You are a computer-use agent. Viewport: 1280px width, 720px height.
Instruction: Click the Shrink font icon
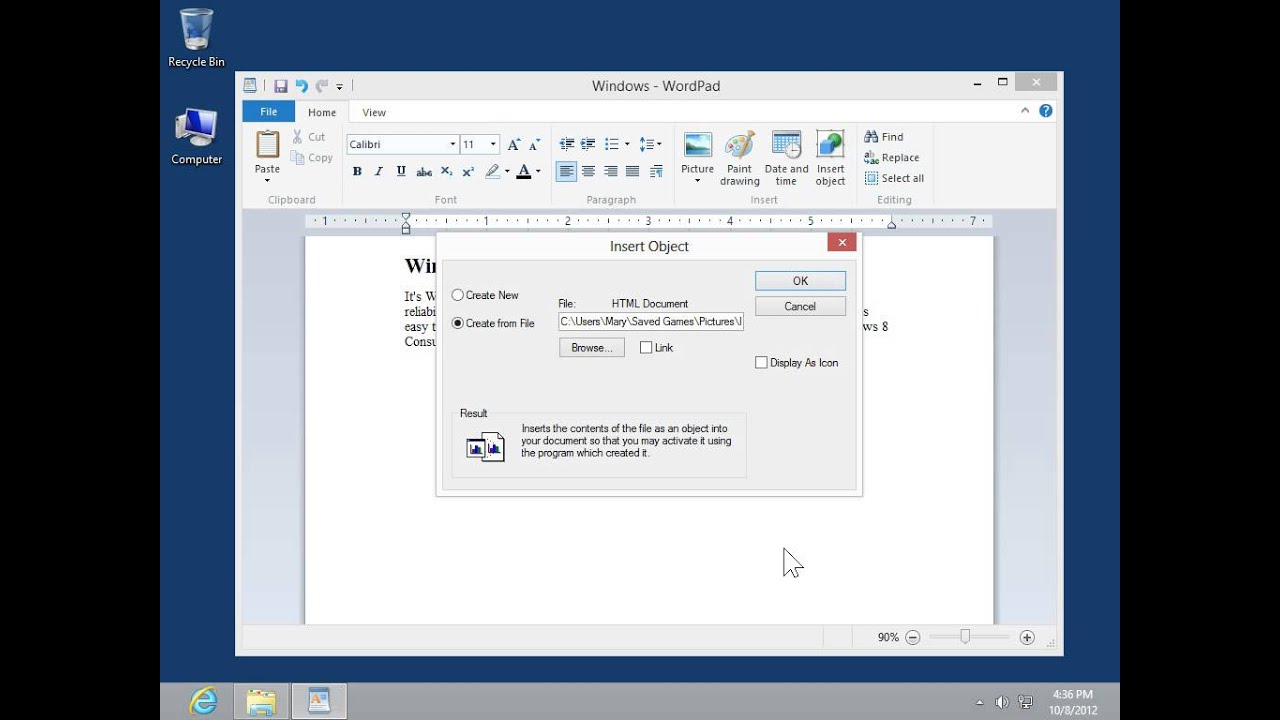[x=534, y=144]
